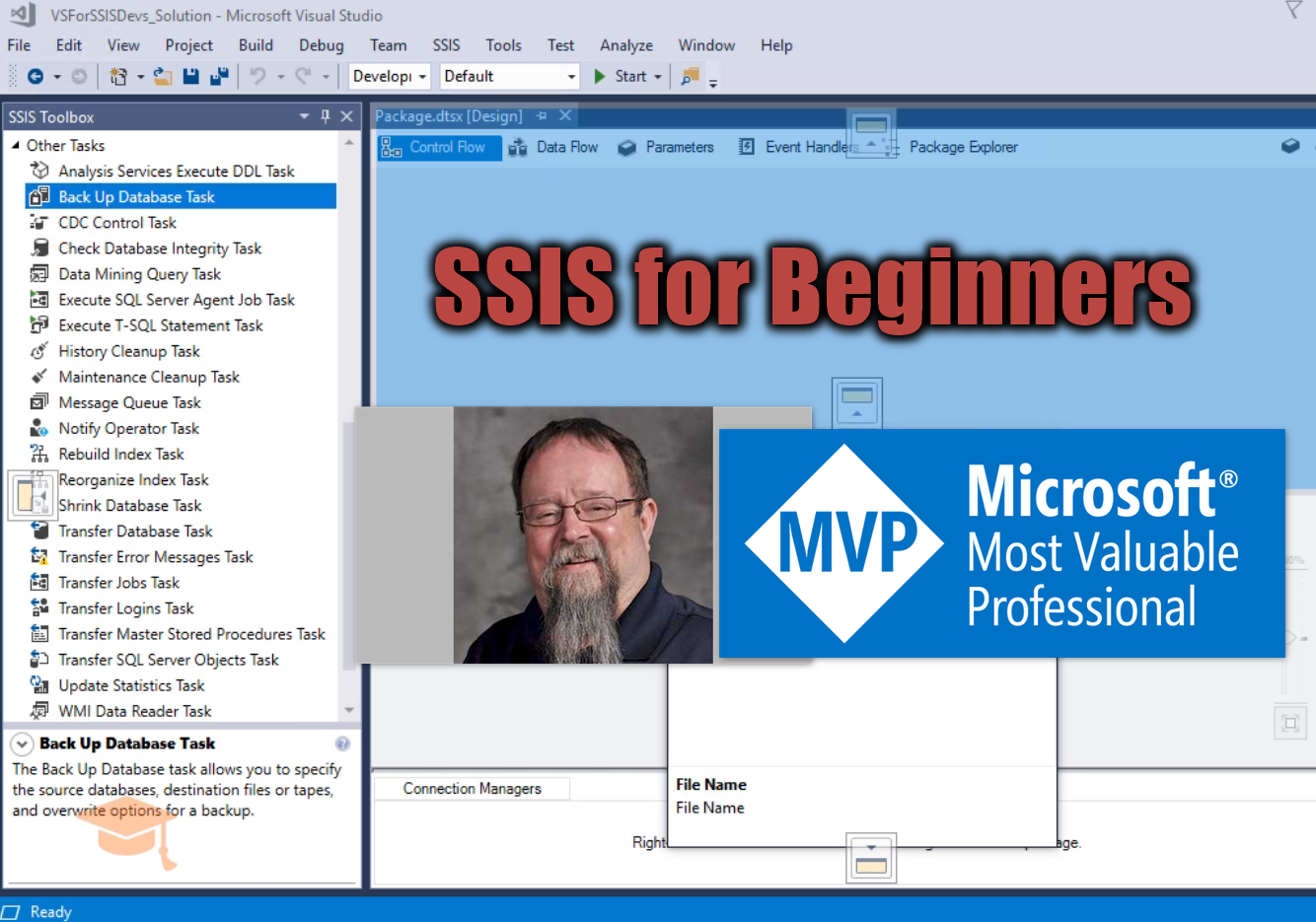
Task: Switch to the Parameters tab
Action: (666, 147)
